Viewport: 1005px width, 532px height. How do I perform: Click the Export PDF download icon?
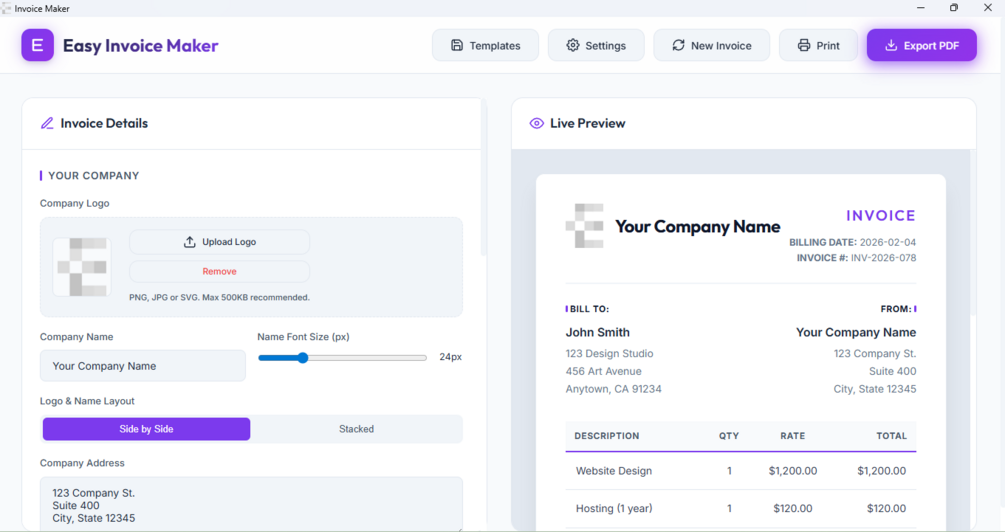891,45
